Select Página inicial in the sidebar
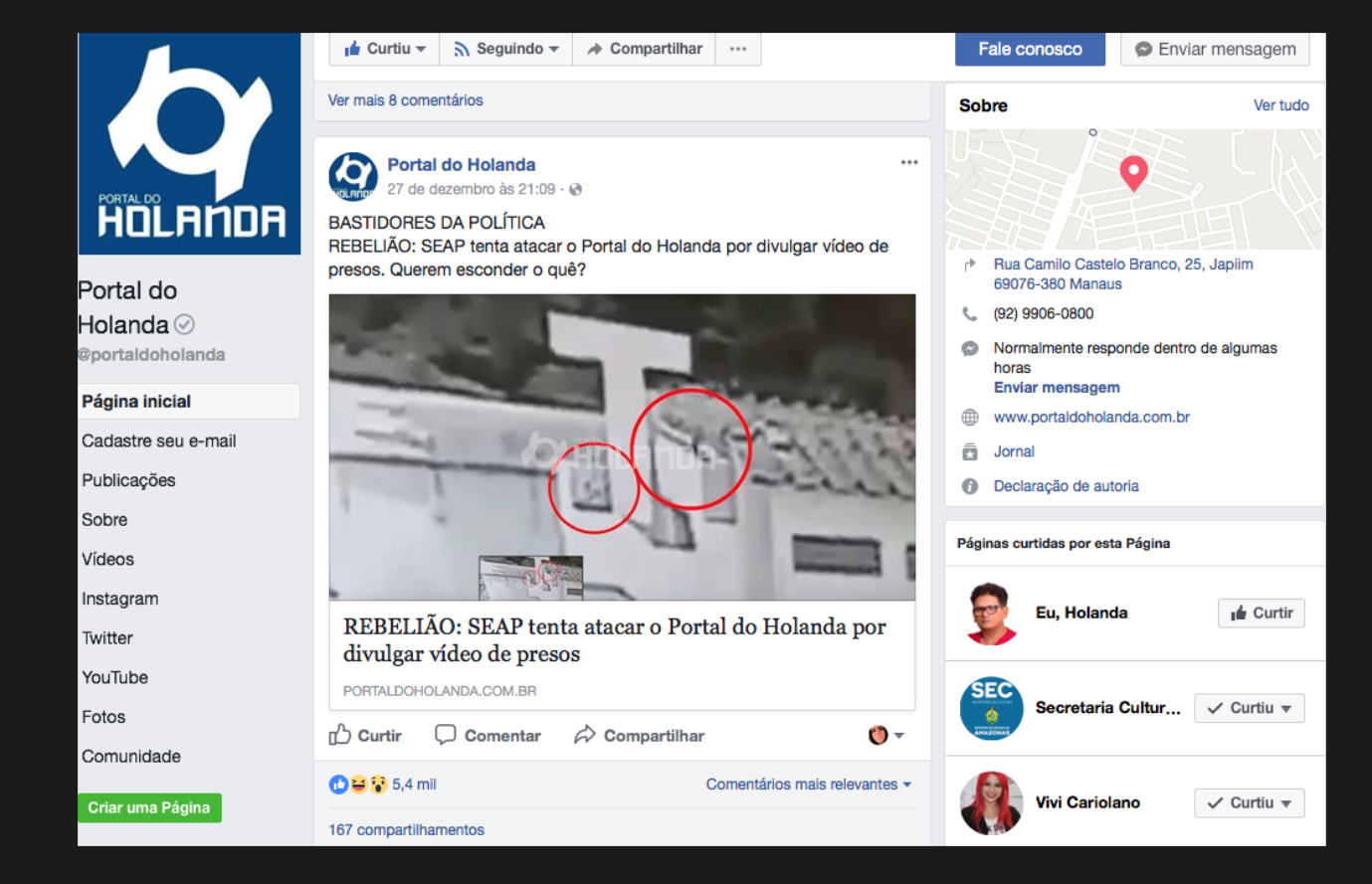 point(189,402)
